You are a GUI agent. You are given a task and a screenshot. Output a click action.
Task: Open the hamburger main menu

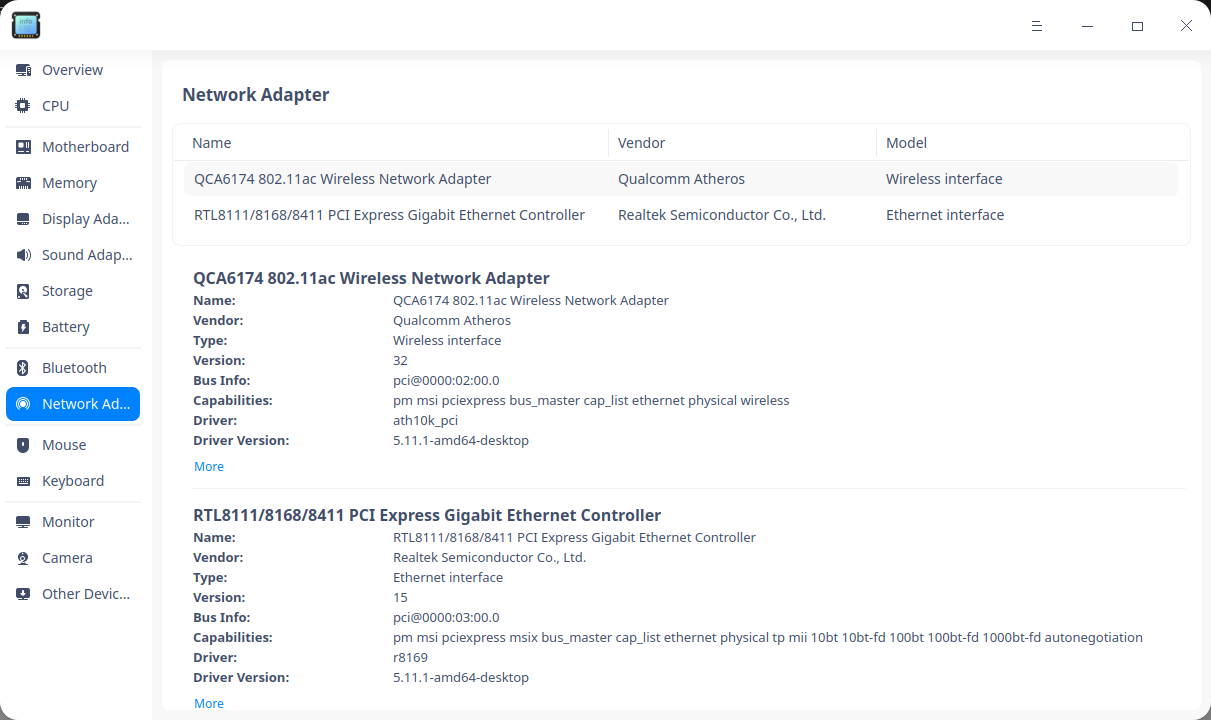point(1038,26)
